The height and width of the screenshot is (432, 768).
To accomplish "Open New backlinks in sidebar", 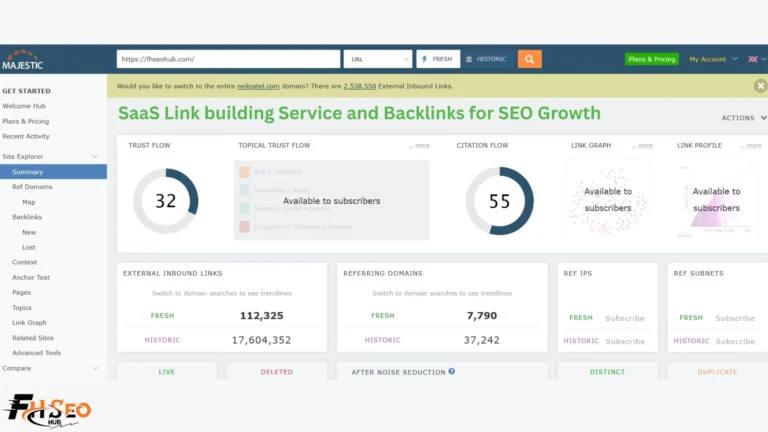I will point(29,232).
